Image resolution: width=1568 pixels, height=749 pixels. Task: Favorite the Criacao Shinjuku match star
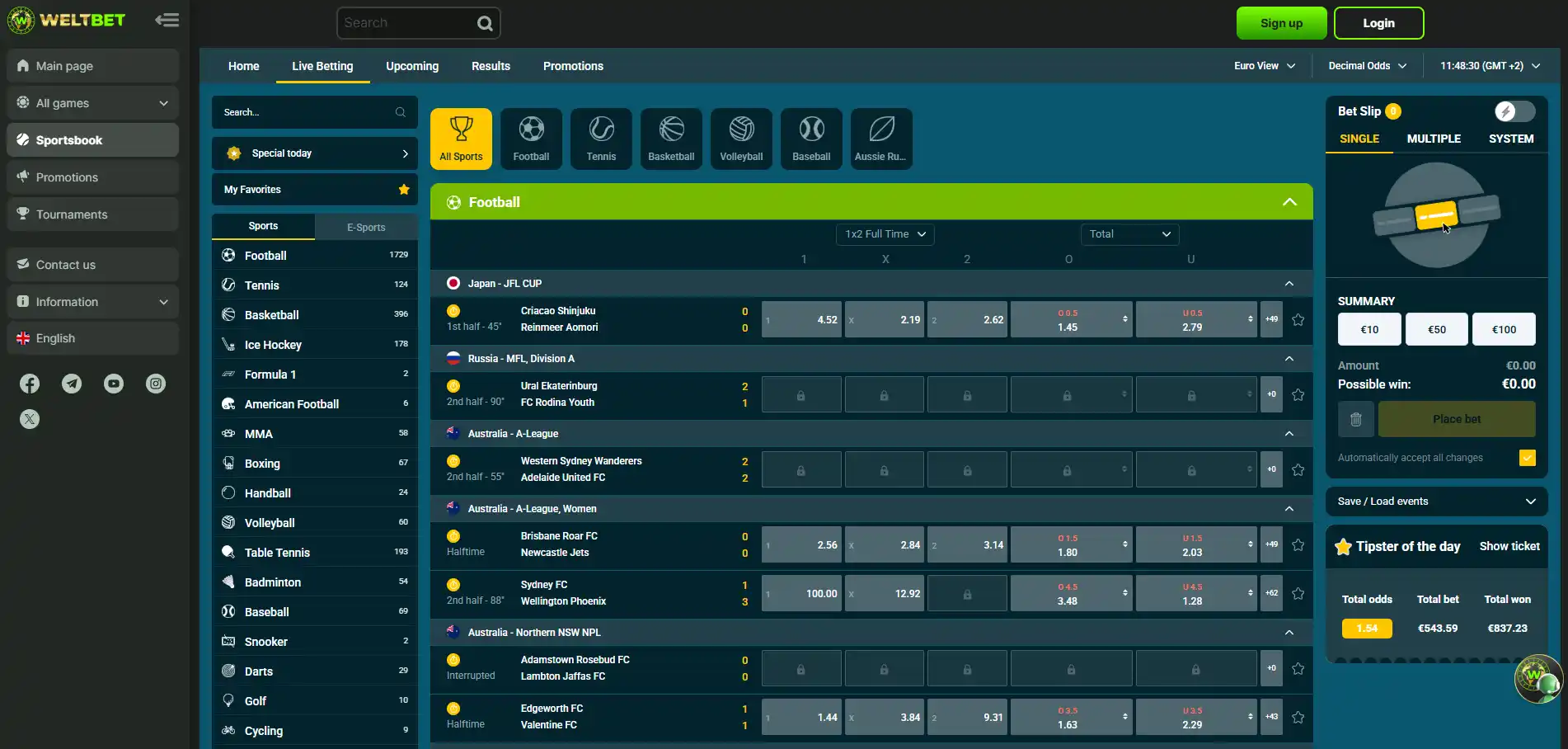(1298, 320)
